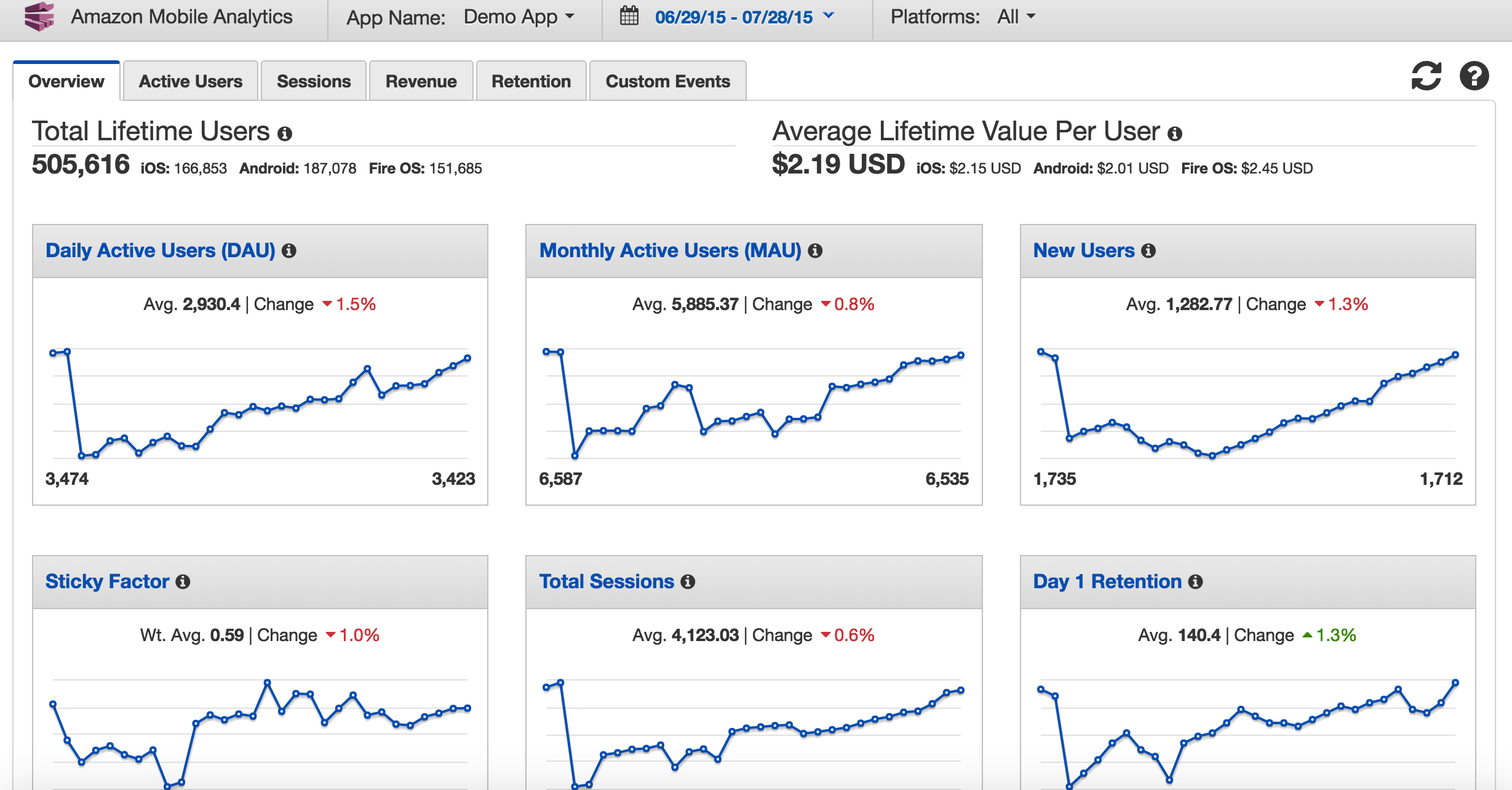Open the Retention tab
The height and width of the screenshot is (790, 1512).
[x=531, y=81]
